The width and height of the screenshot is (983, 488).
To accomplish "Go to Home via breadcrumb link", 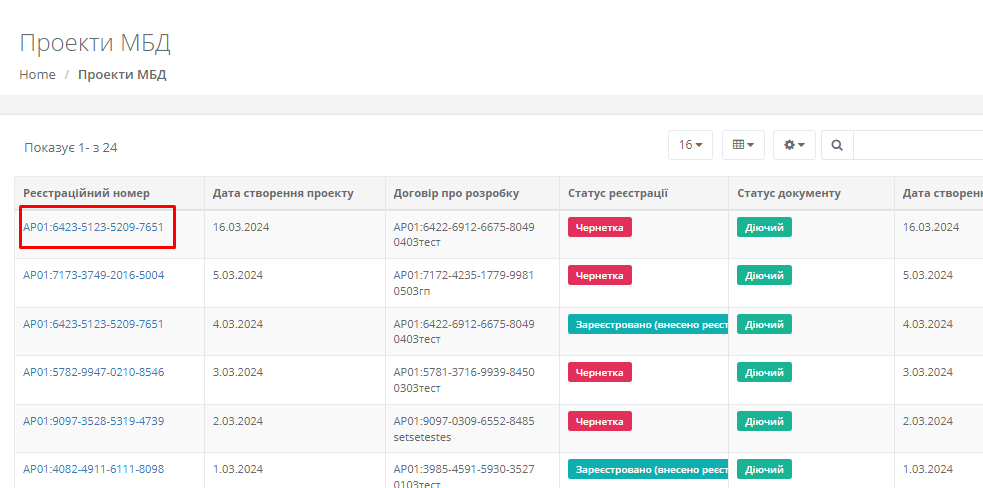I will click(37, 75).
